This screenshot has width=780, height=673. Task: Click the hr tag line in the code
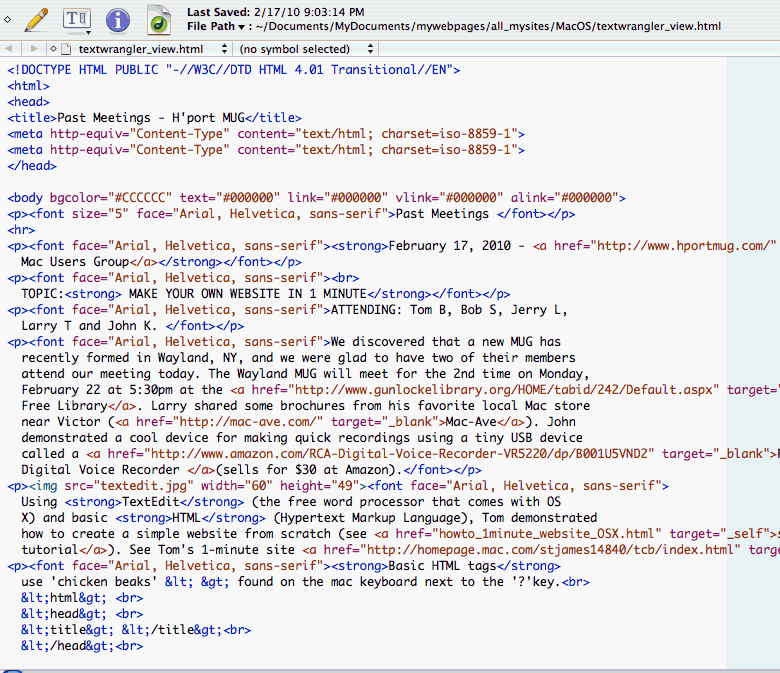coord(21,230)
